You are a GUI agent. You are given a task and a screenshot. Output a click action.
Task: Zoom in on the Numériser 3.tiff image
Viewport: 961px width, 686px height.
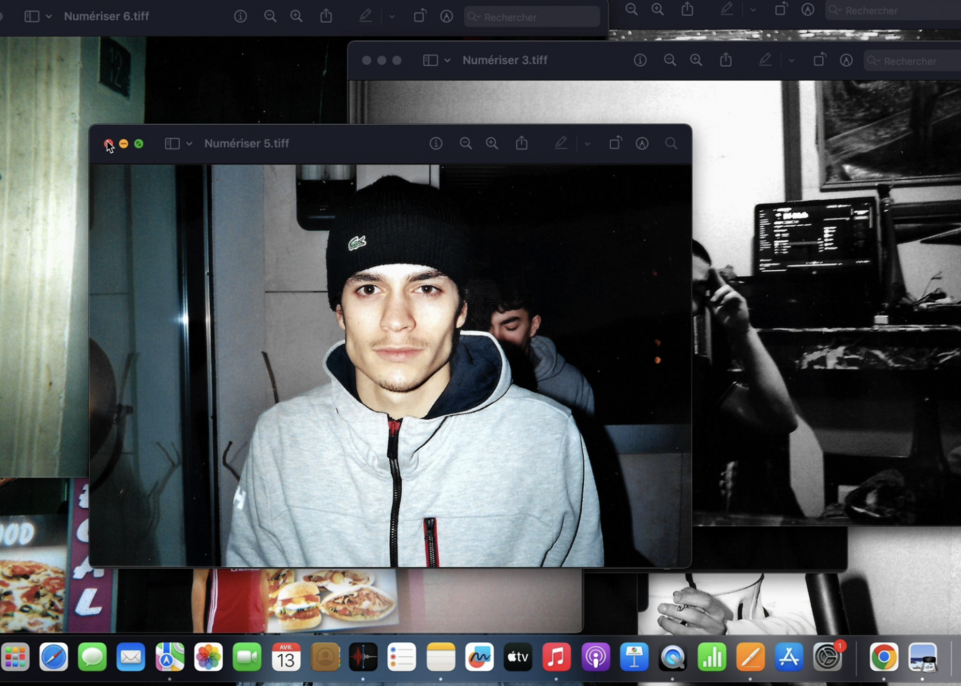(696, 61)
